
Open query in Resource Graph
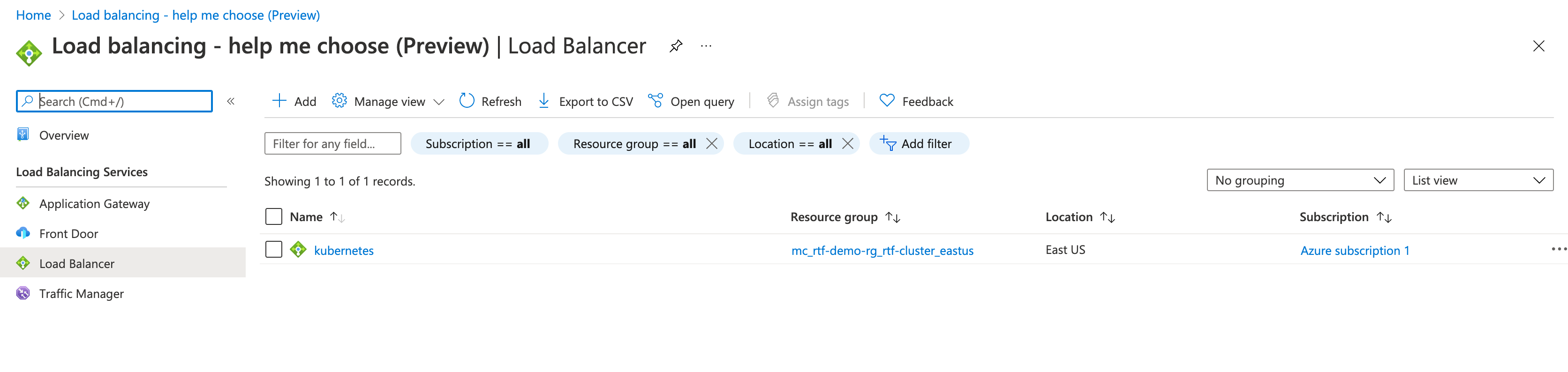click(x=691, y=102)
